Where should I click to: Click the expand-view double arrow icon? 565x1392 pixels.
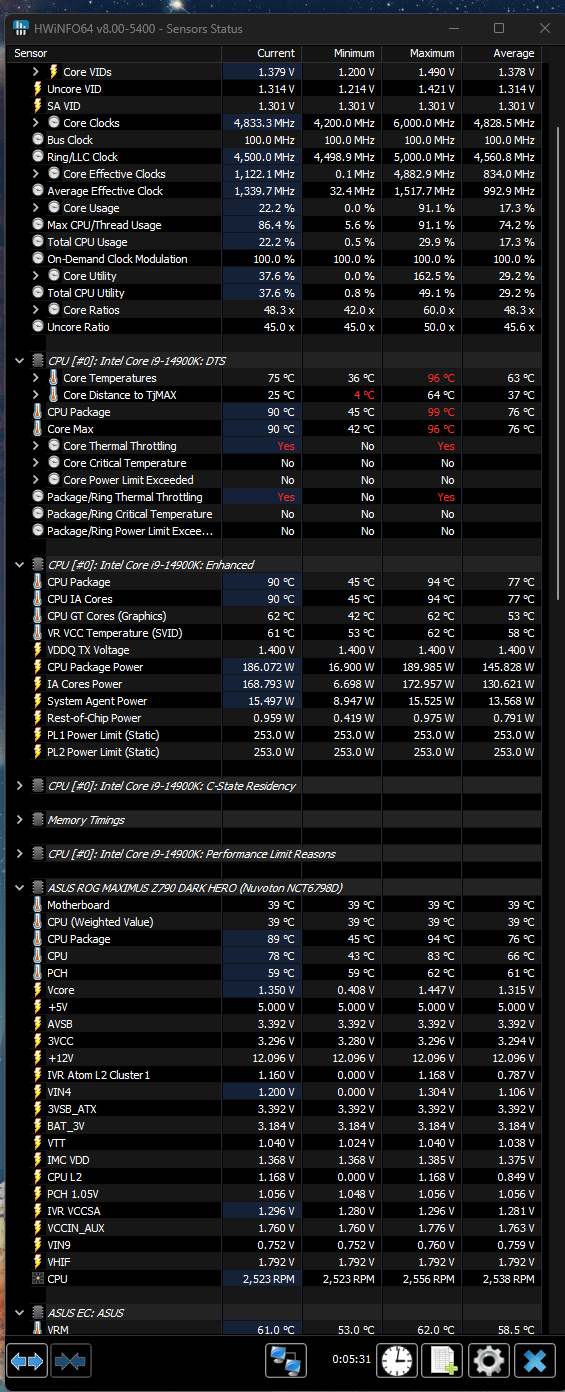click(27, 1361)
